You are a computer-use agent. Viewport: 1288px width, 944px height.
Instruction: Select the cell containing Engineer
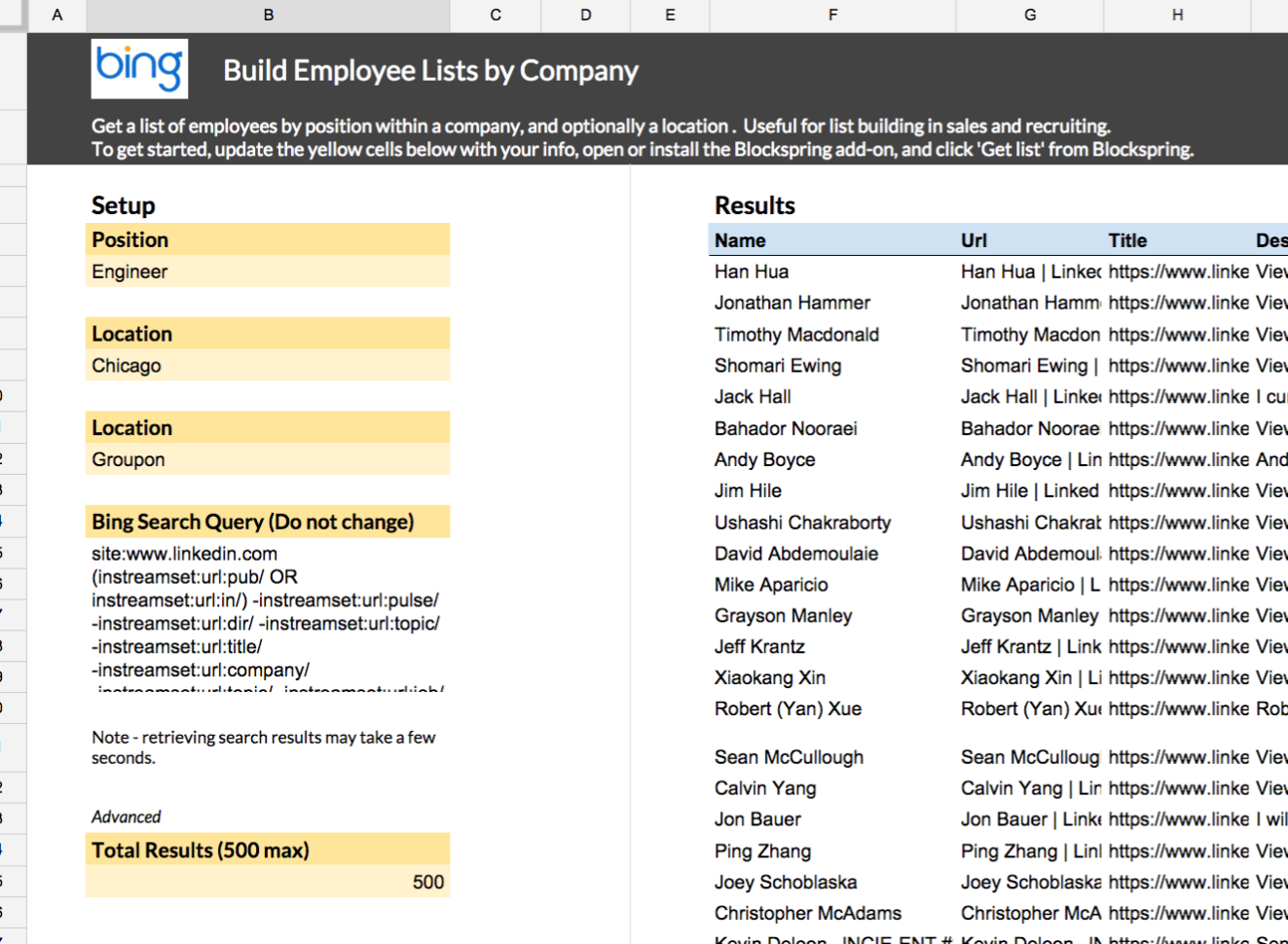[268, 272]
